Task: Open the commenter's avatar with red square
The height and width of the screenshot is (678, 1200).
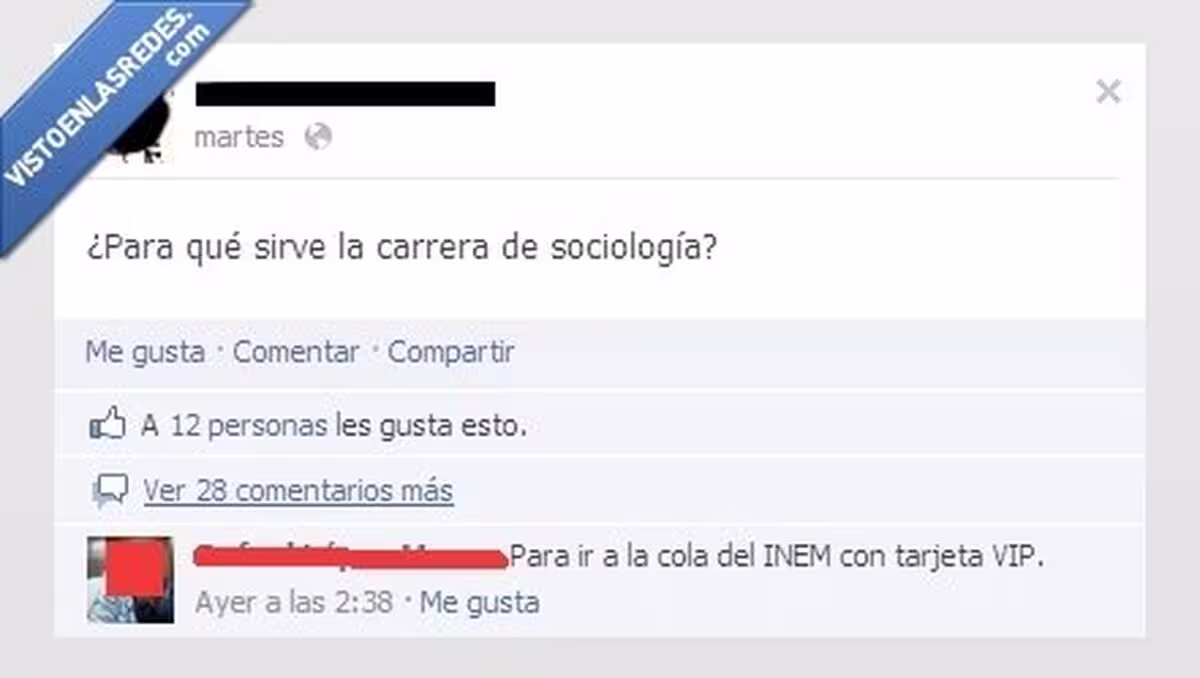Action: pos(130,580)
